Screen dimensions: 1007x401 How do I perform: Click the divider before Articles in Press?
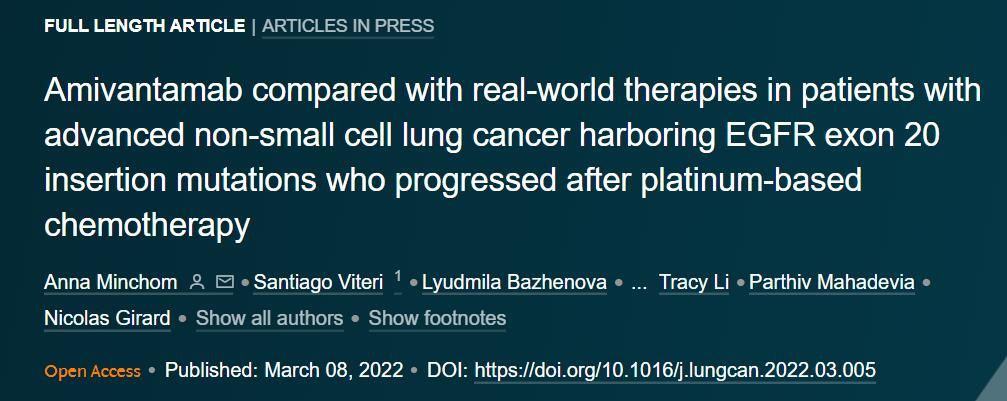[253, 26]
